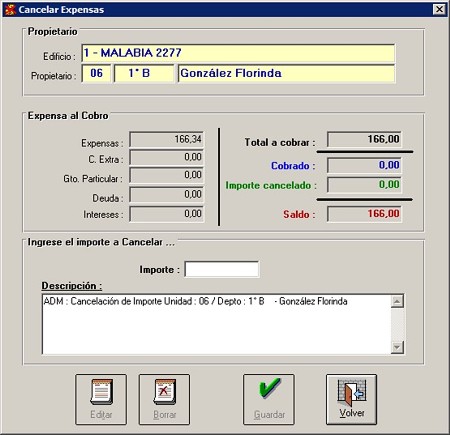Click the Editar notepad icon button
The image size is (450, 435).
[101, 399]
